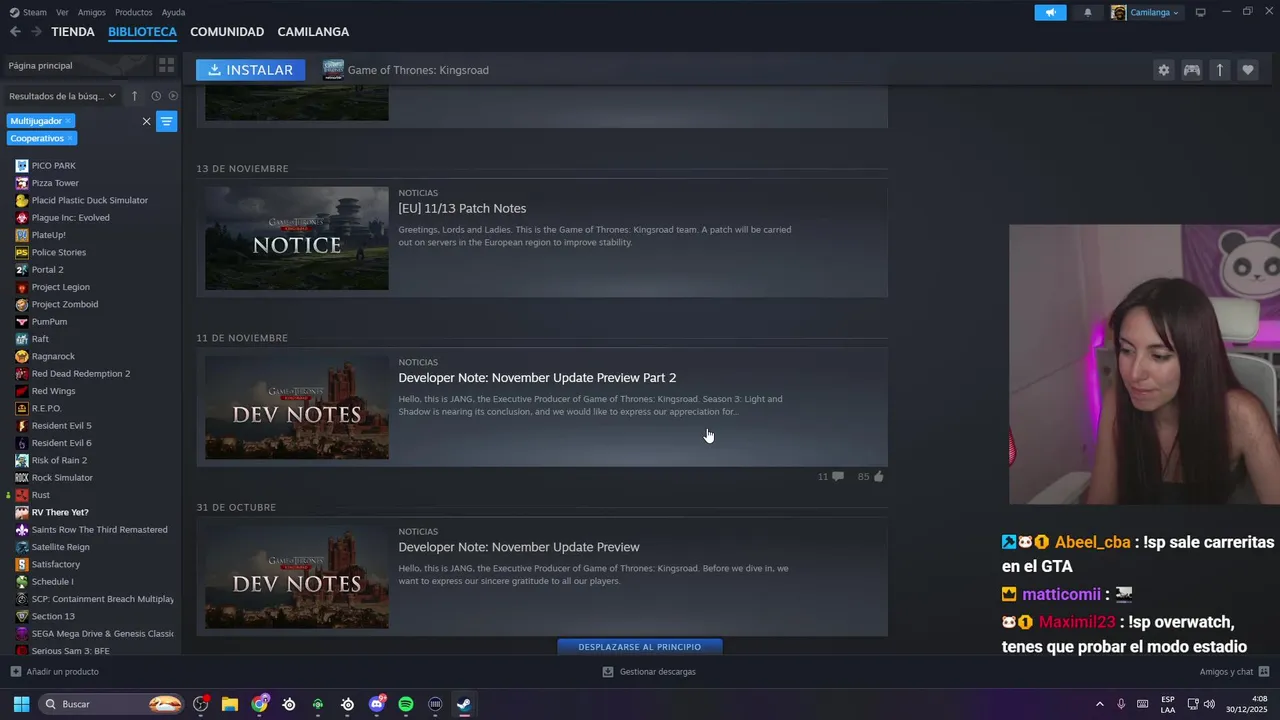Open Página principal library home

coord(76,65)
